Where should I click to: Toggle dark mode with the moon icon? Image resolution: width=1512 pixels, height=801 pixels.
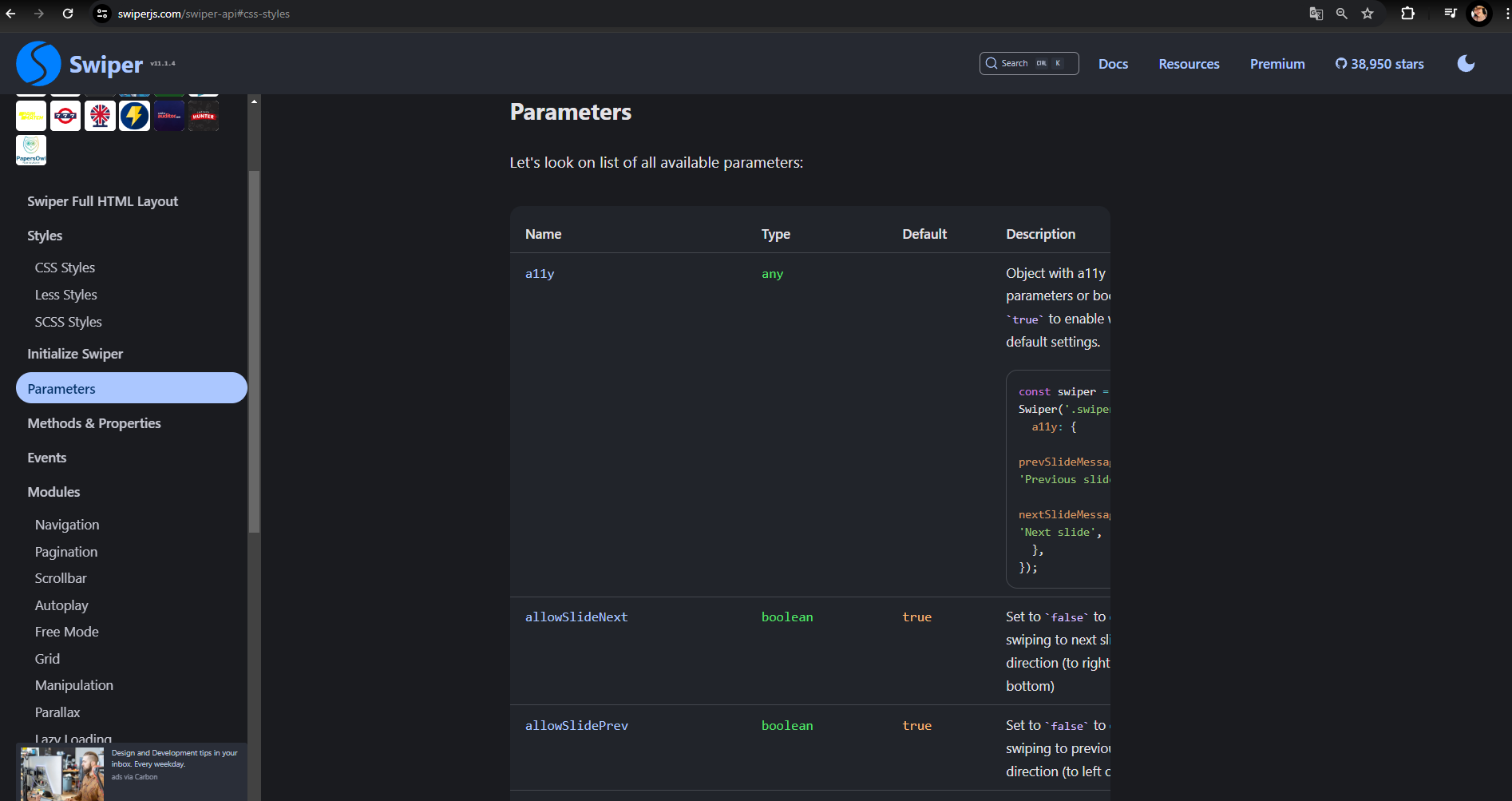[x=1466, y=64]
